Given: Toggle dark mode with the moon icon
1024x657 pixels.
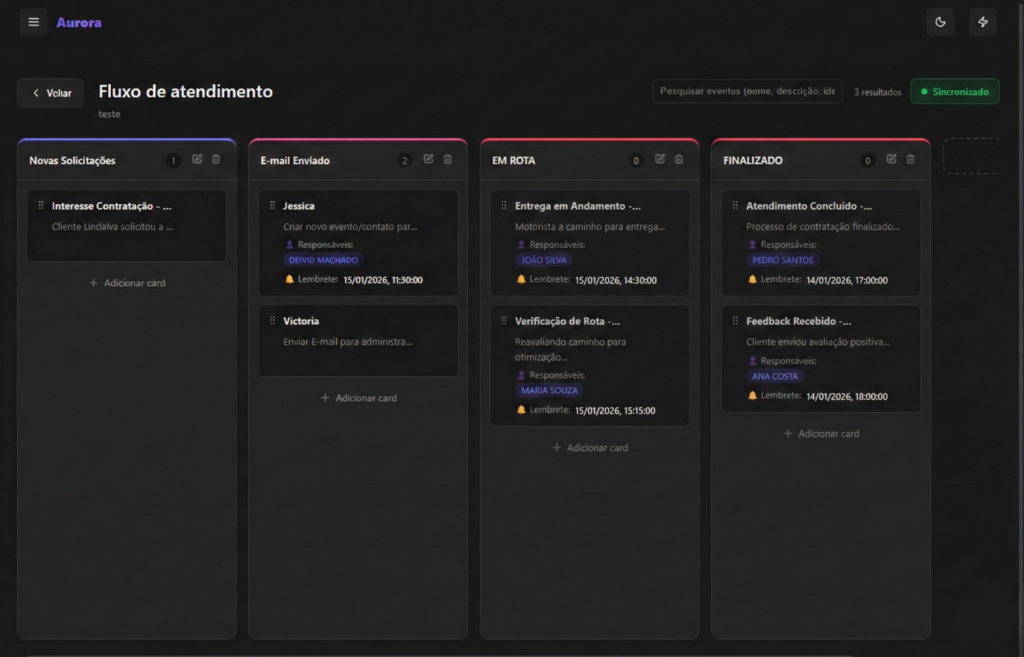Looking at the screenshot, I should pos(940,22).
